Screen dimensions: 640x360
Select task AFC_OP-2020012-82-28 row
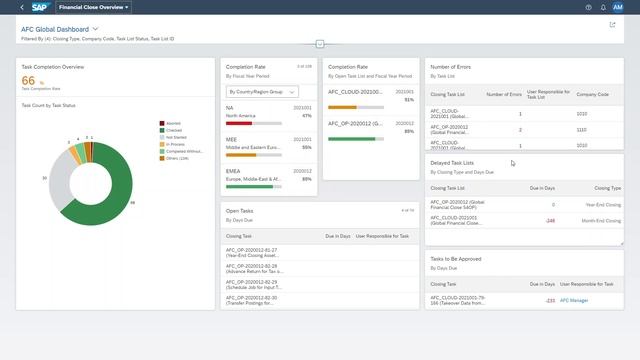[x=320, y=269]
